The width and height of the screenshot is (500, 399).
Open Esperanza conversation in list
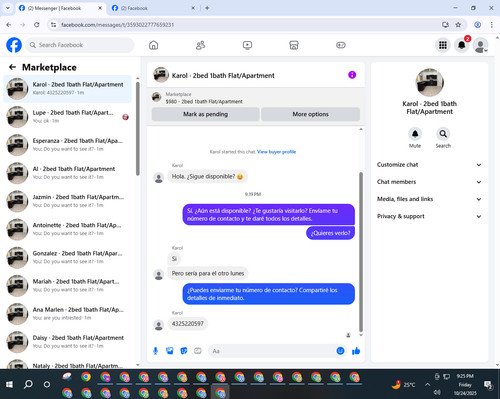67,145
